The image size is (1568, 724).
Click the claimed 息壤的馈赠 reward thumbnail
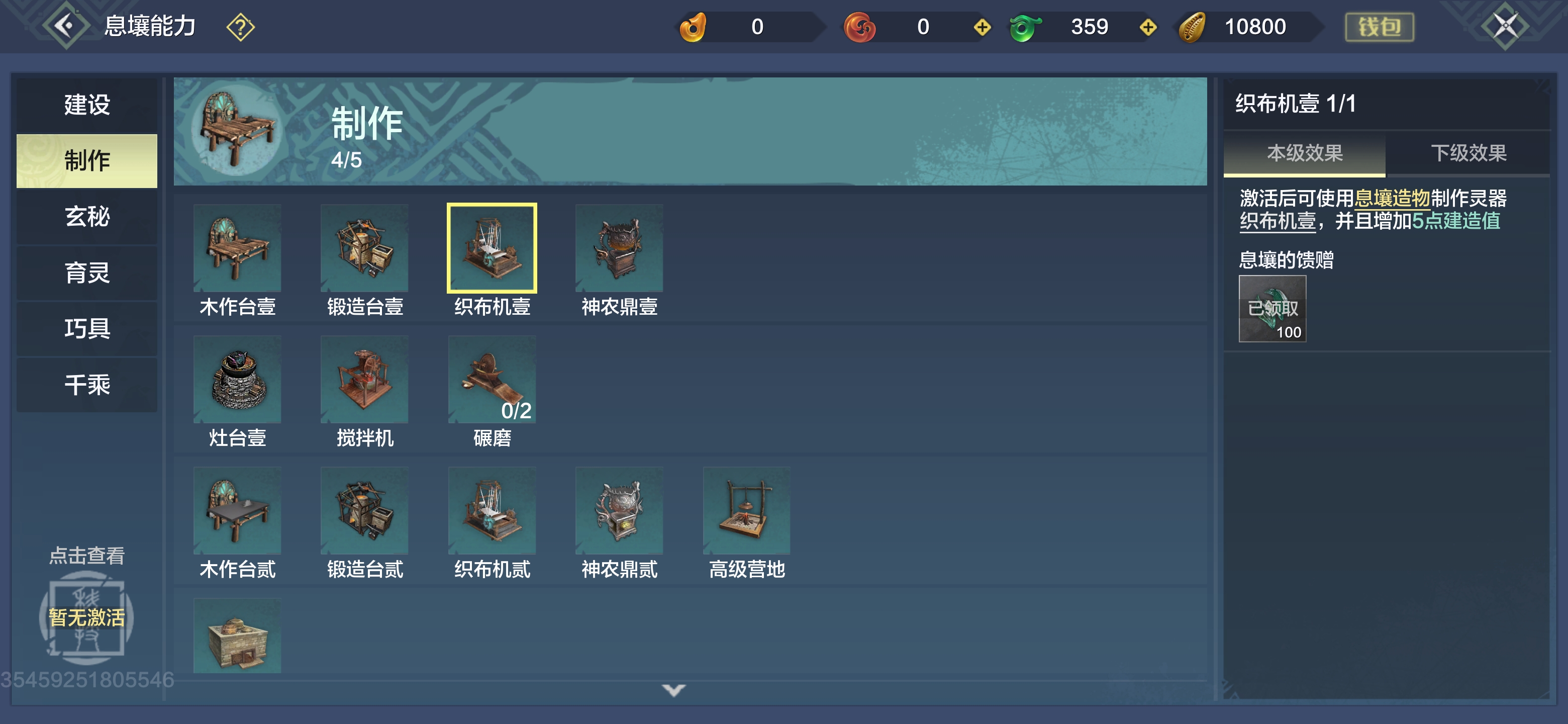pyautogui.click(x=1272, y=309)
